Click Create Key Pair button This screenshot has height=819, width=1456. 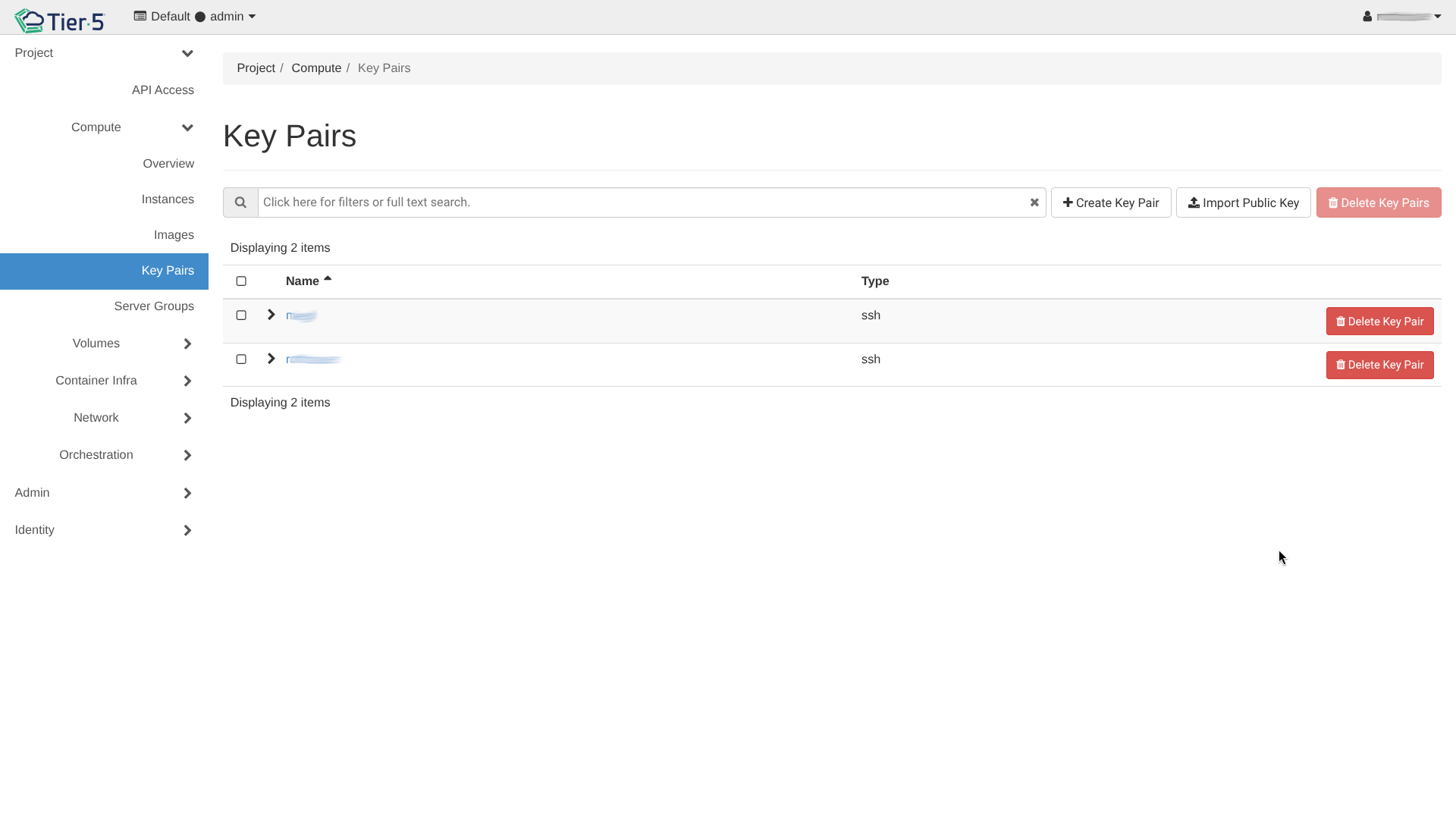coord(1111,202)
